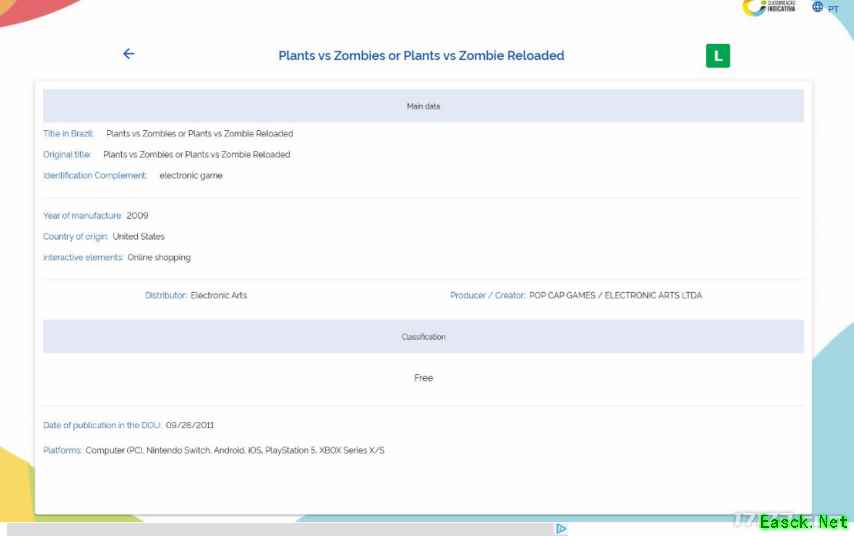Click the page title heading text
Screen dimensions: 854x536
(421, 56)
